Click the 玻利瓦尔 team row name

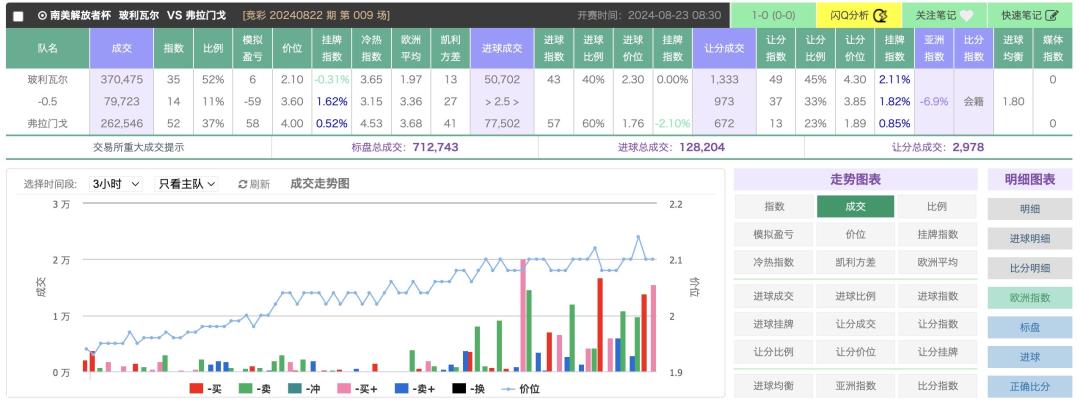tap(48, 80)
